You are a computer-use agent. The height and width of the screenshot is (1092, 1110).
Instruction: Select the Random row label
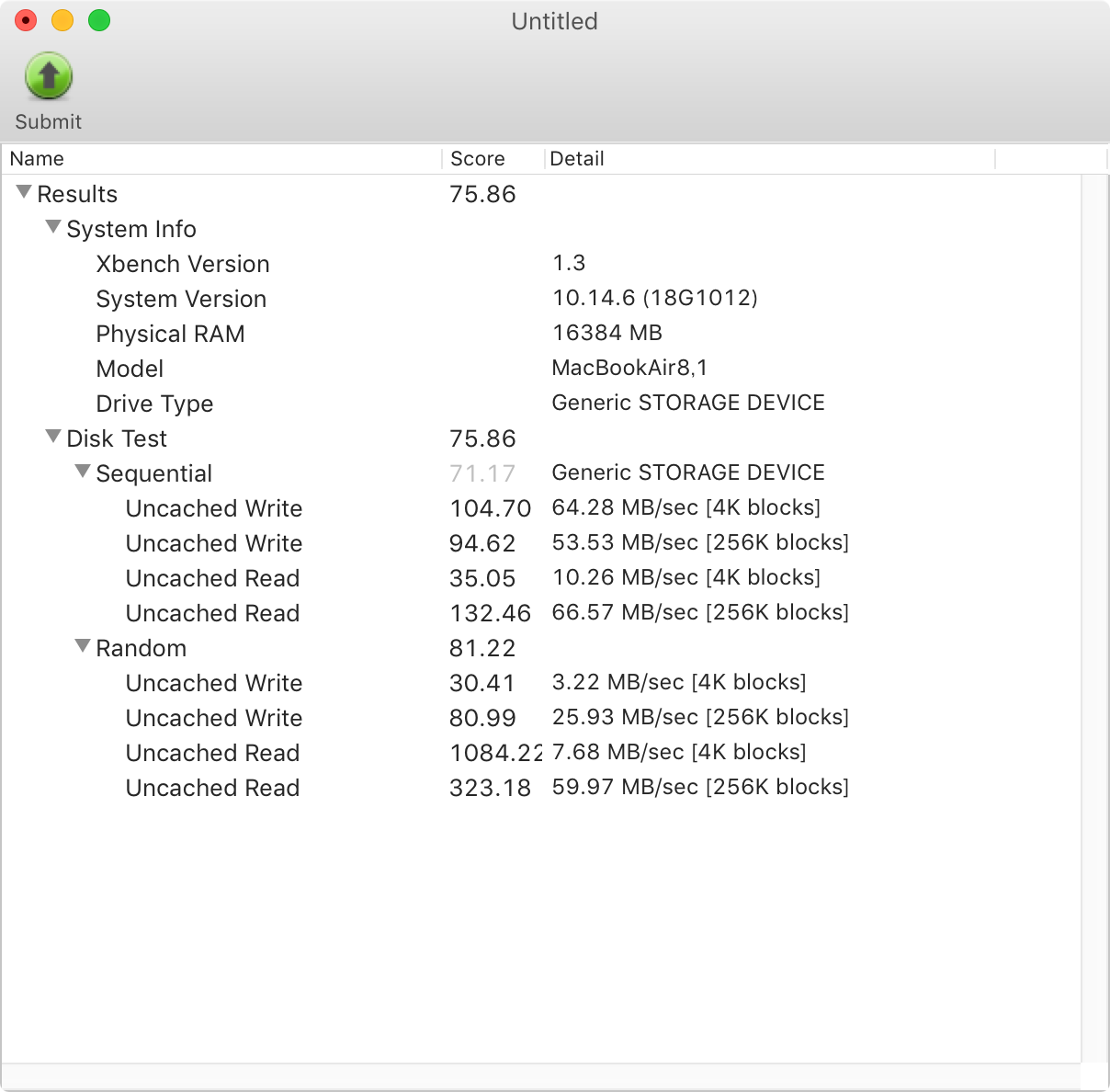141,648
